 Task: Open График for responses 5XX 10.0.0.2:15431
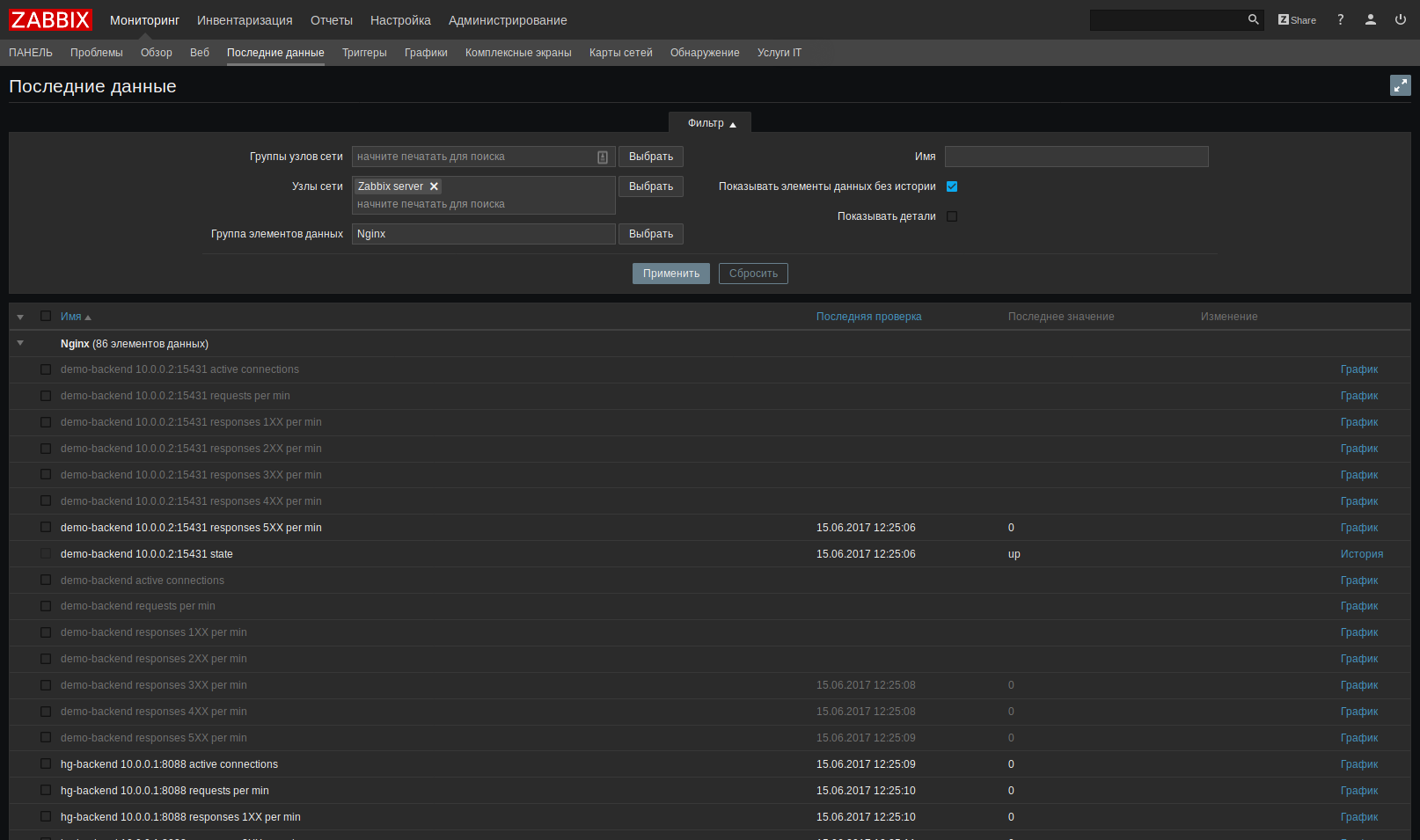tap(1359, 528)
